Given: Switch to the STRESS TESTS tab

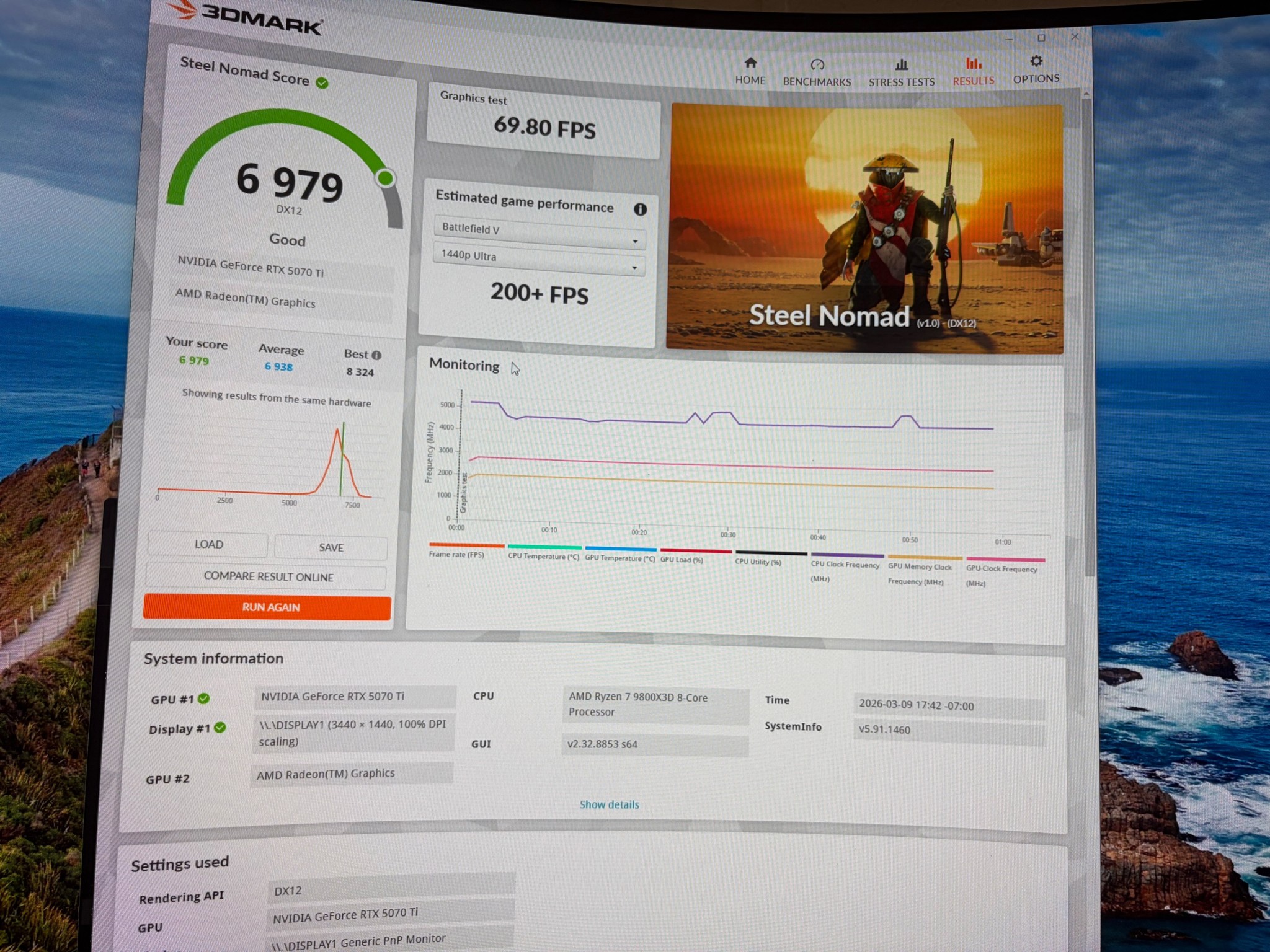Looking at the screenshot, I should coord(901,73).
